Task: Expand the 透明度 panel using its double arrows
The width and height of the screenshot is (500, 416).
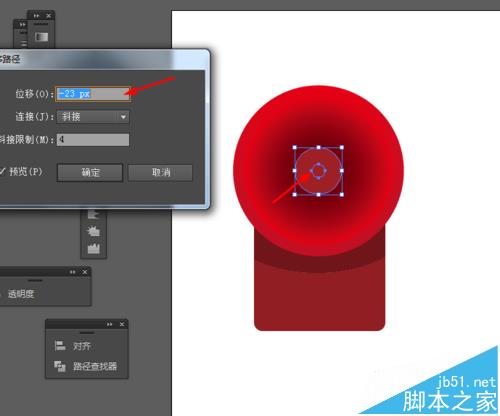Action: [72, 272]
